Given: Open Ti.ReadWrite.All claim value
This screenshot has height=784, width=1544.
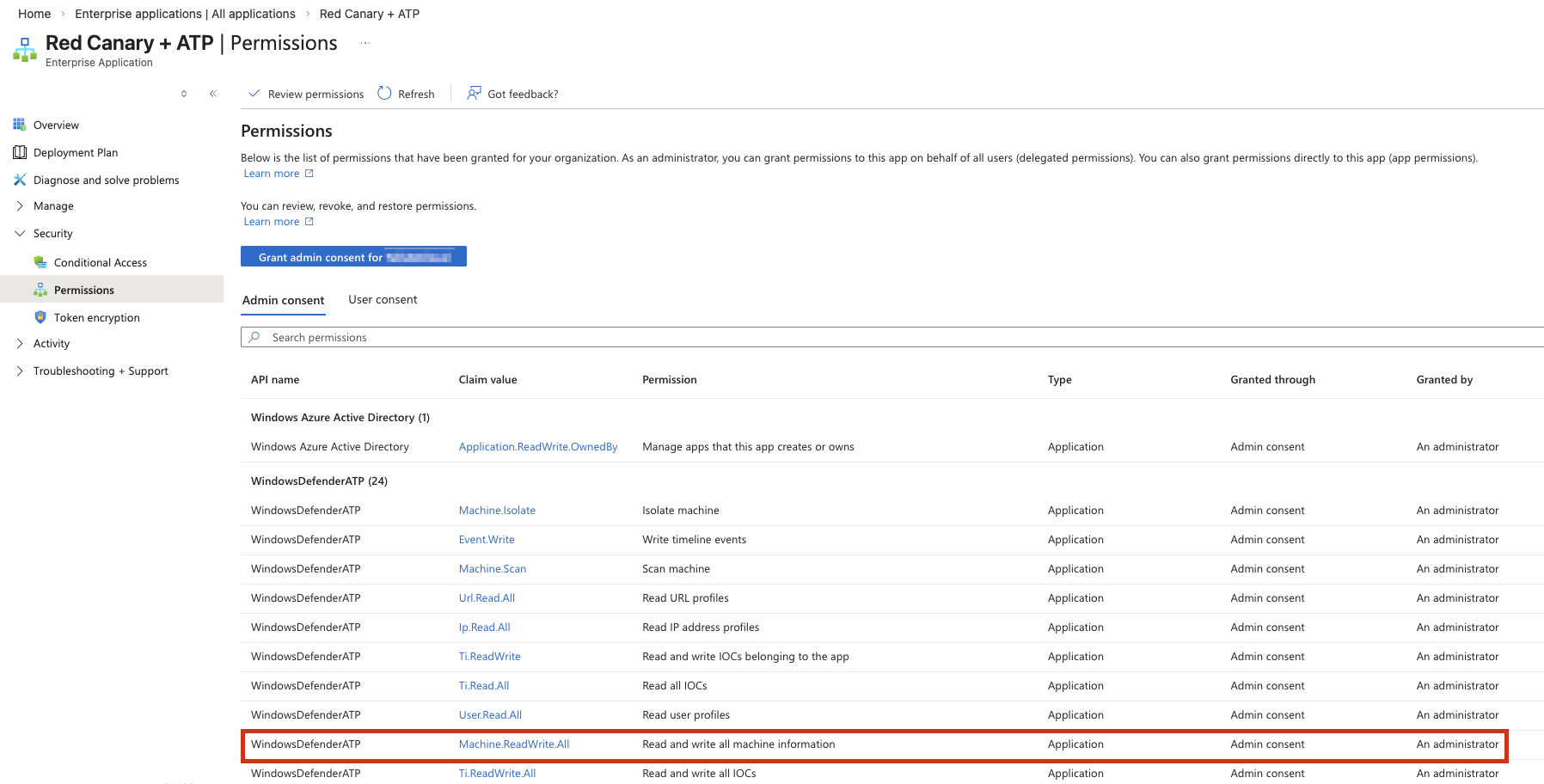Looking at the screenshot, I should [497, 773].
